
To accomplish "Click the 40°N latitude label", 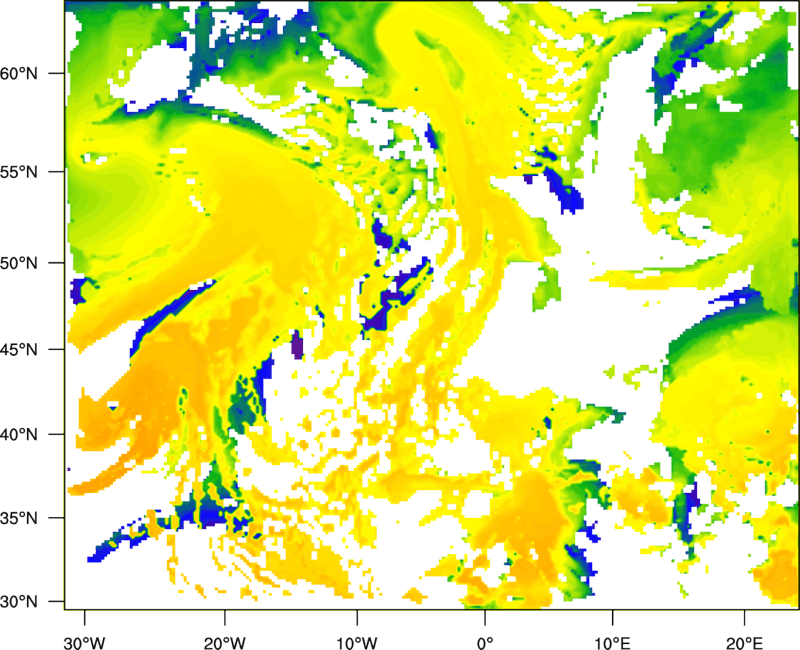I will click(x=19, y=435).
